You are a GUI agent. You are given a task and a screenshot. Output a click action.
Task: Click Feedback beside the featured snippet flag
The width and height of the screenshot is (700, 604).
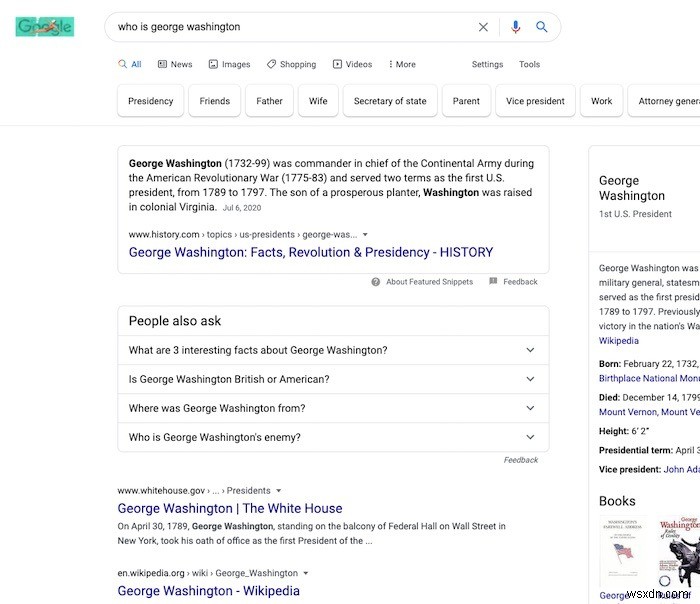pos(520,282)
